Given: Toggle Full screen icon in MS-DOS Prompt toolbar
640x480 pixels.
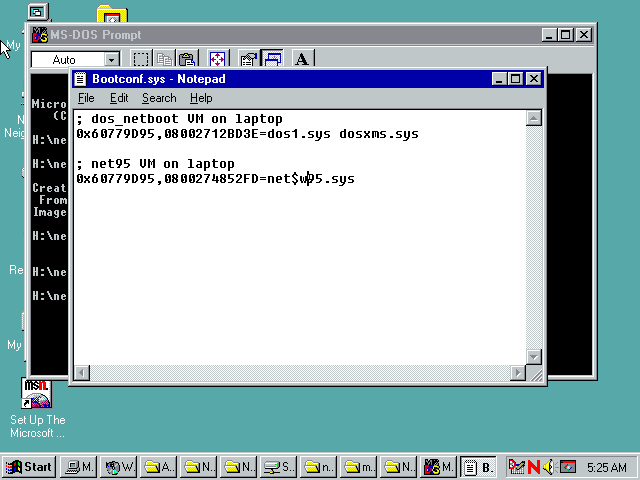Looking at the screenshot, I should click(217, 59).
